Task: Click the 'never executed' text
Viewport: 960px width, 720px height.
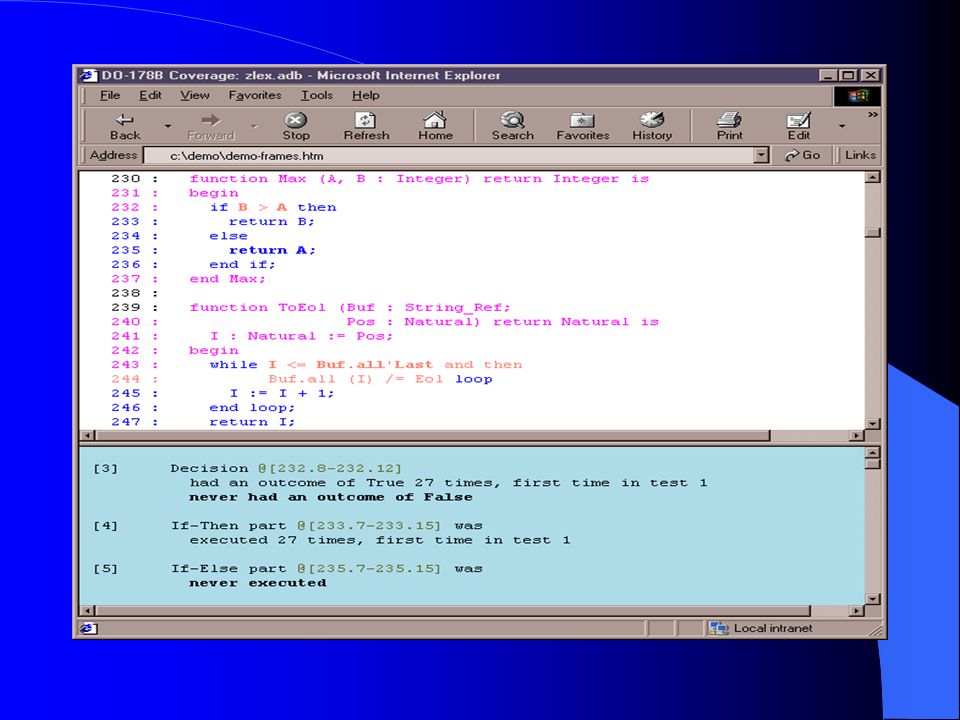Action: 258,583
